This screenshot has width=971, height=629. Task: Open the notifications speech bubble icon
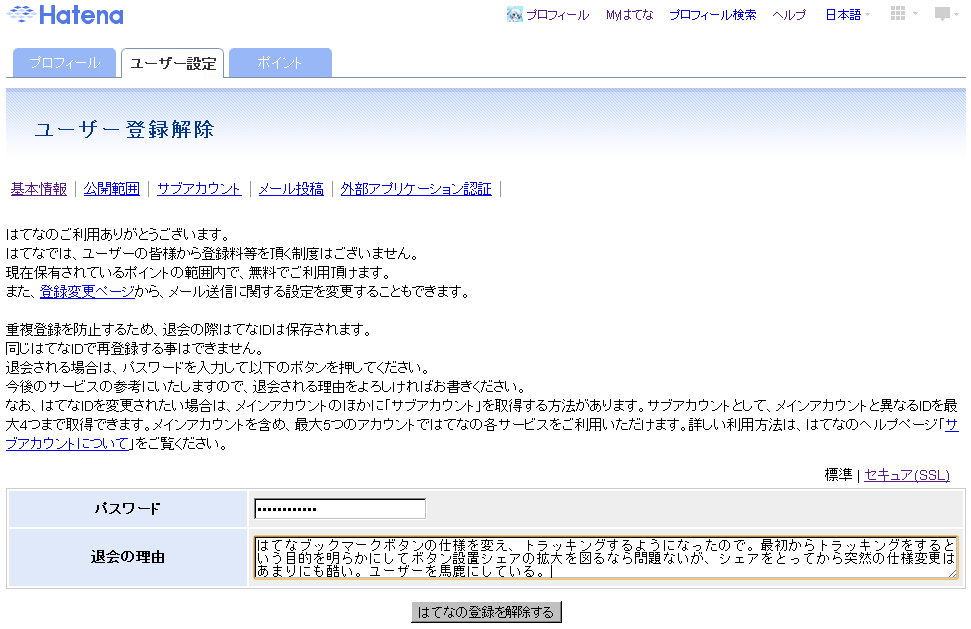click(942, 14)
